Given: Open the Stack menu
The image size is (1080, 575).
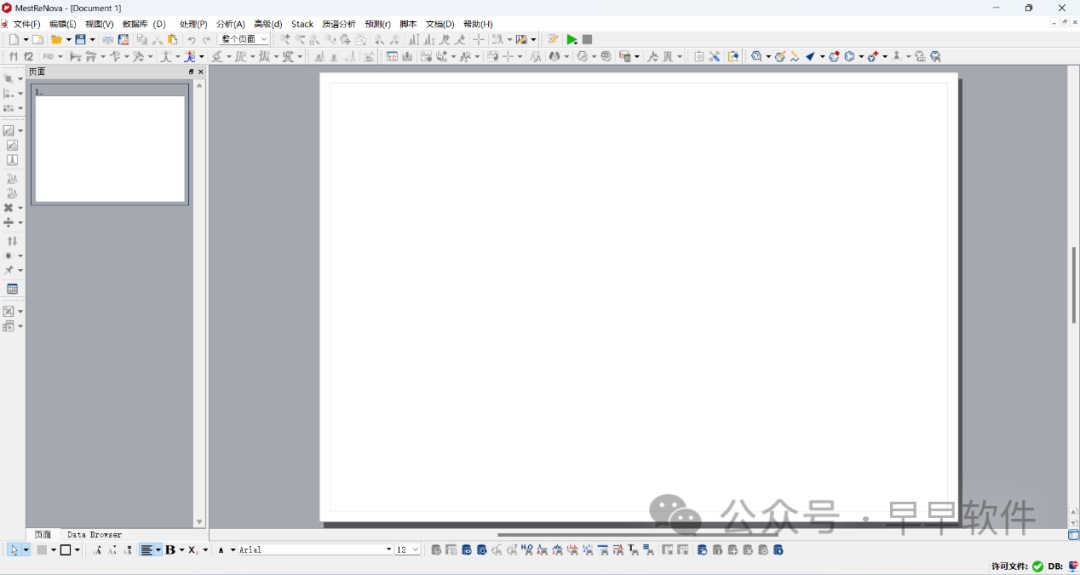Looking at the screenshot, I should click(302, 24).
